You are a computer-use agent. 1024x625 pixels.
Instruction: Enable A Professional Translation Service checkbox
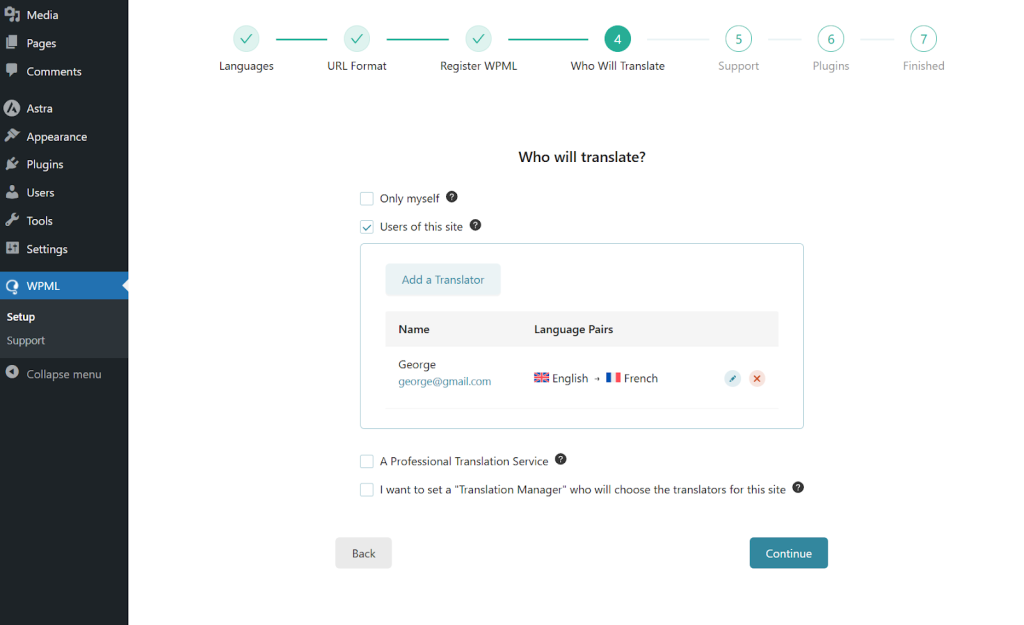[x=367, y=462]
